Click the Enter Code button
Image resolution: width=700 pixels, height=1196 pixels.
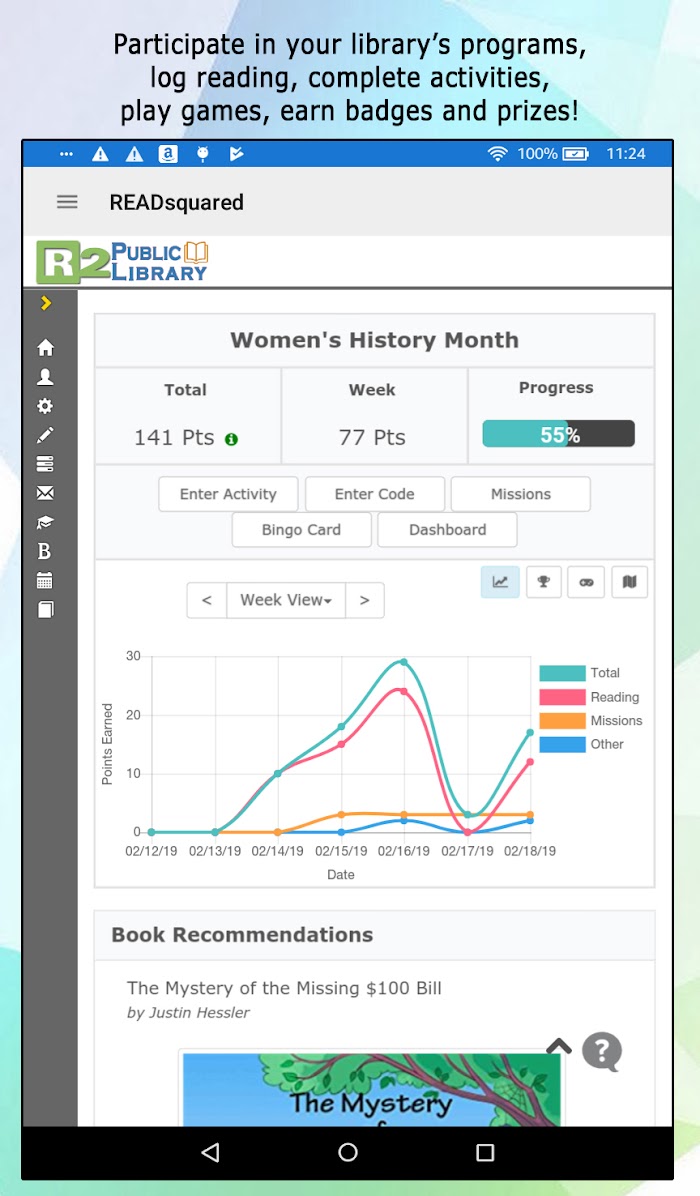tap(374, 494)
